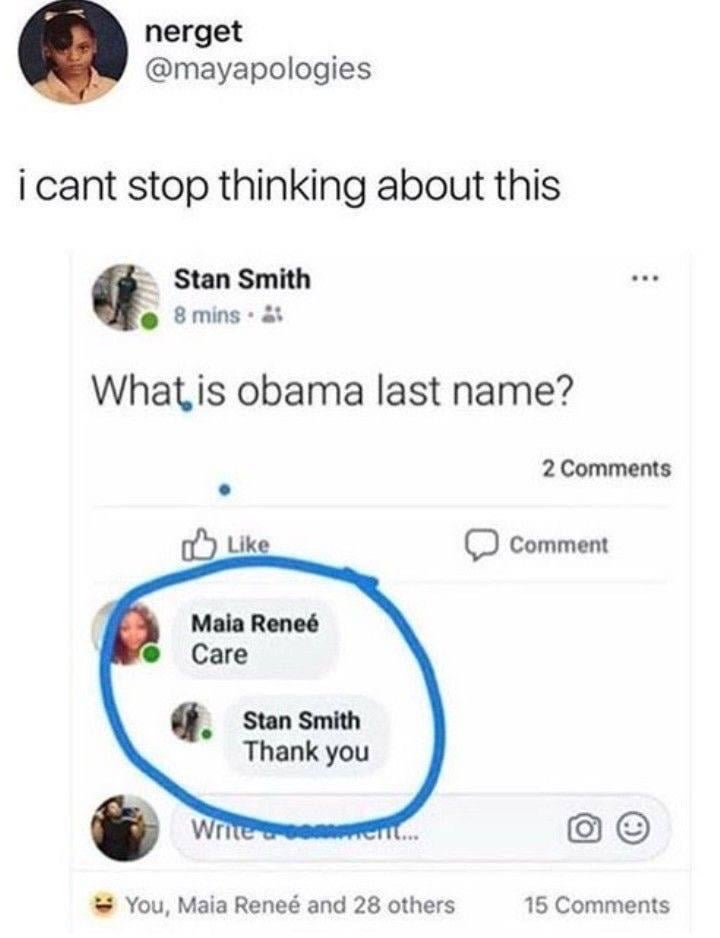Open the @mayapologies handle
This screenshot has height=938, width=720.
[x=258, y=68]
